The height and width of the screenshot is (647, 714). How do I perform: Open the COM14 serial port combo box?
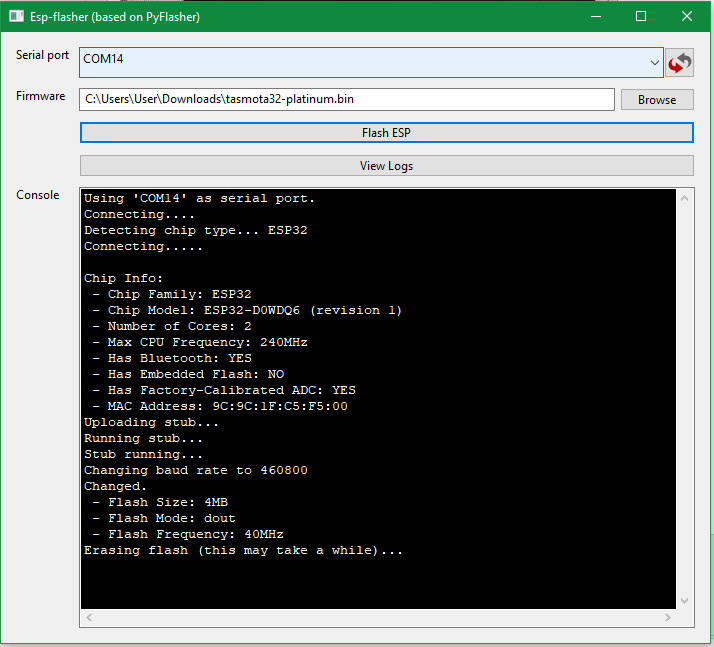(360, 62)
